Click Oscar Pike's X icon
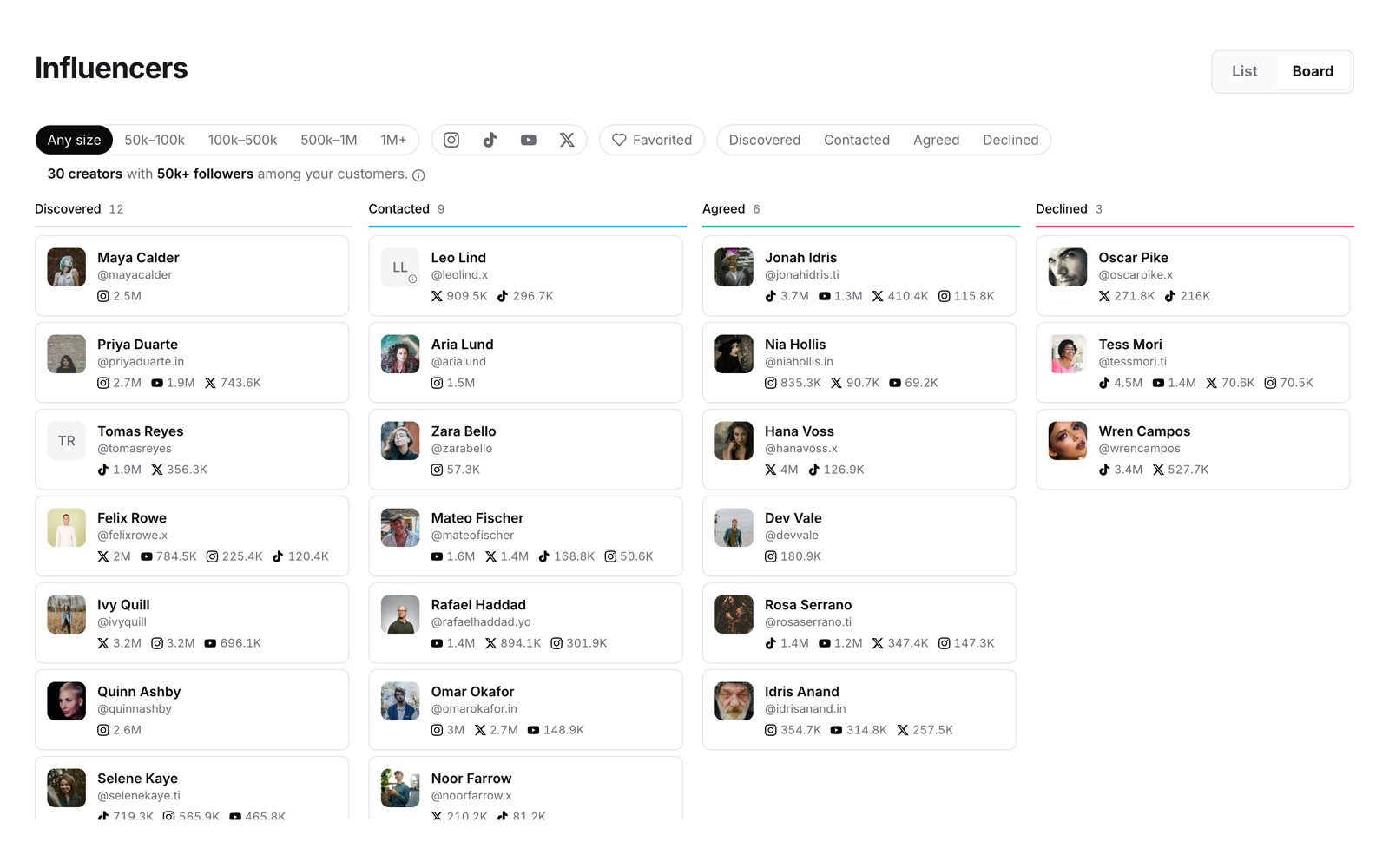This screenshot has height=868, width=1389. [1104, 296]
